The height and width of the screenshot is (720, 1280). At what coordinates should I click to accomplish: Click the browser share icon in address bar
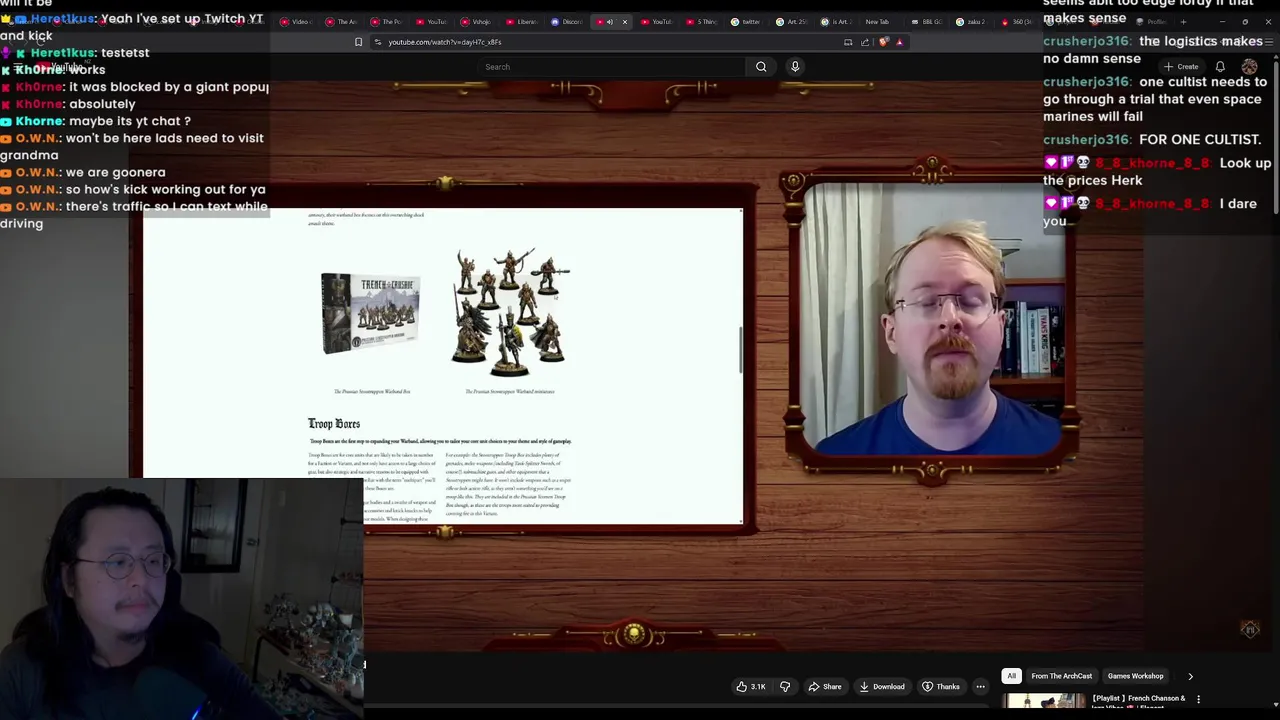pyautogui.click(x=865, y=42)
